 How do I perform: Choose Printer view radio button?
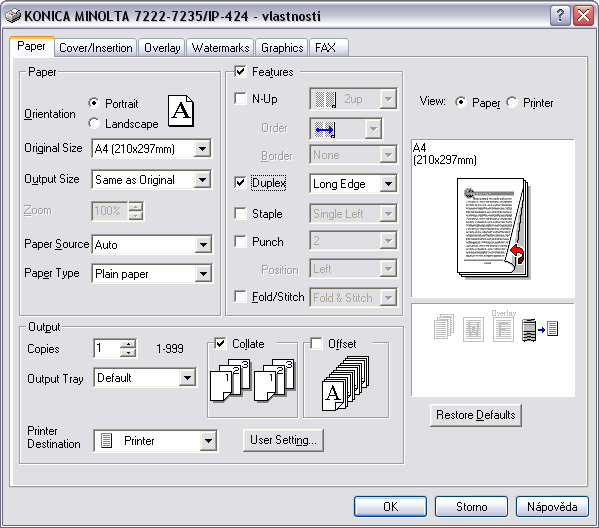click(x=512, y=102)
